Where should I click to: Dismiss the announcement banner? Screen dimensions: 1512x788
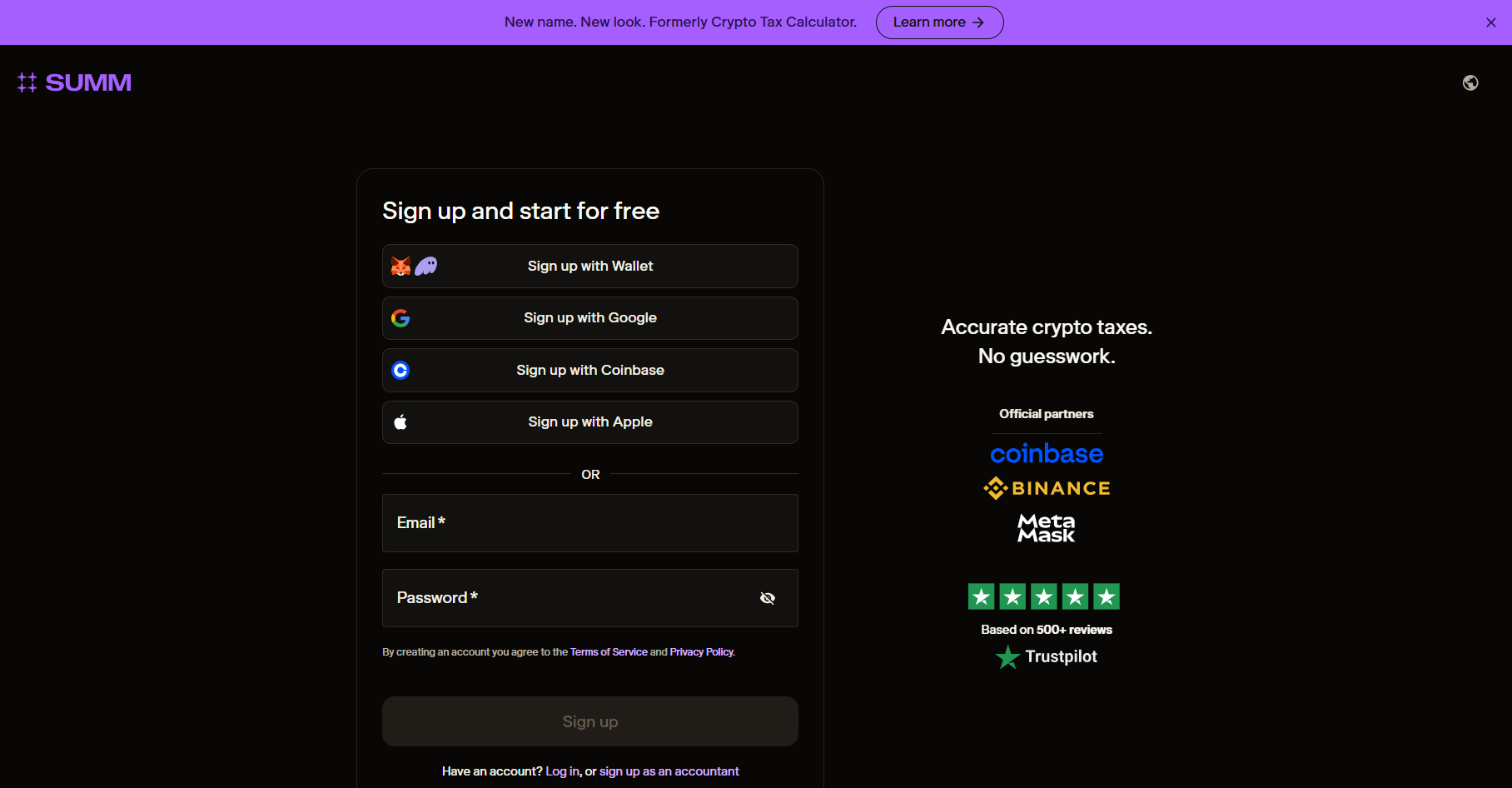(x=1490, y=22)
